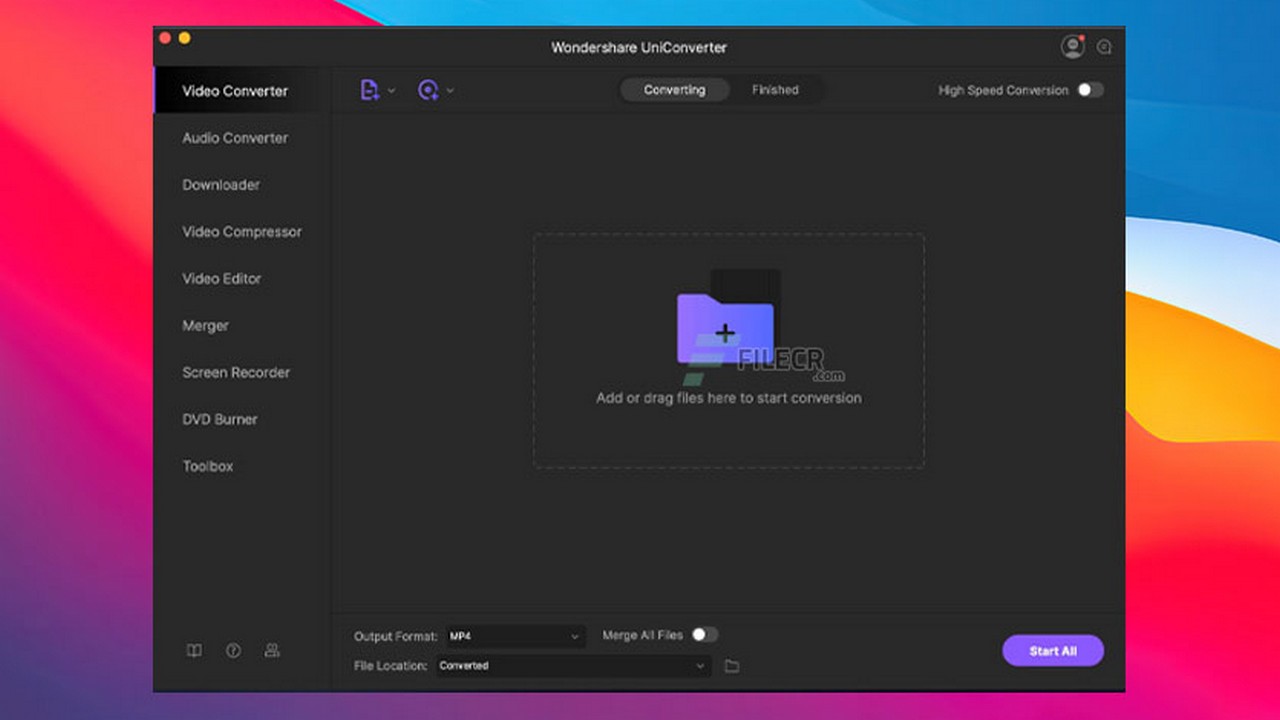Switch to the Finished tab

coord(775,90)
